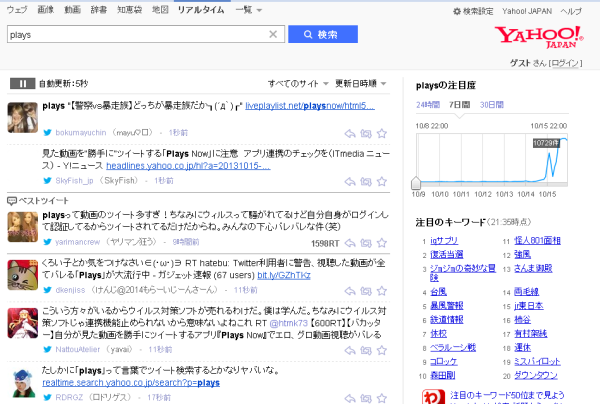Open keyword さんま御殿
The width and height of the screenshot is (600, 404).
pos(533,269)
